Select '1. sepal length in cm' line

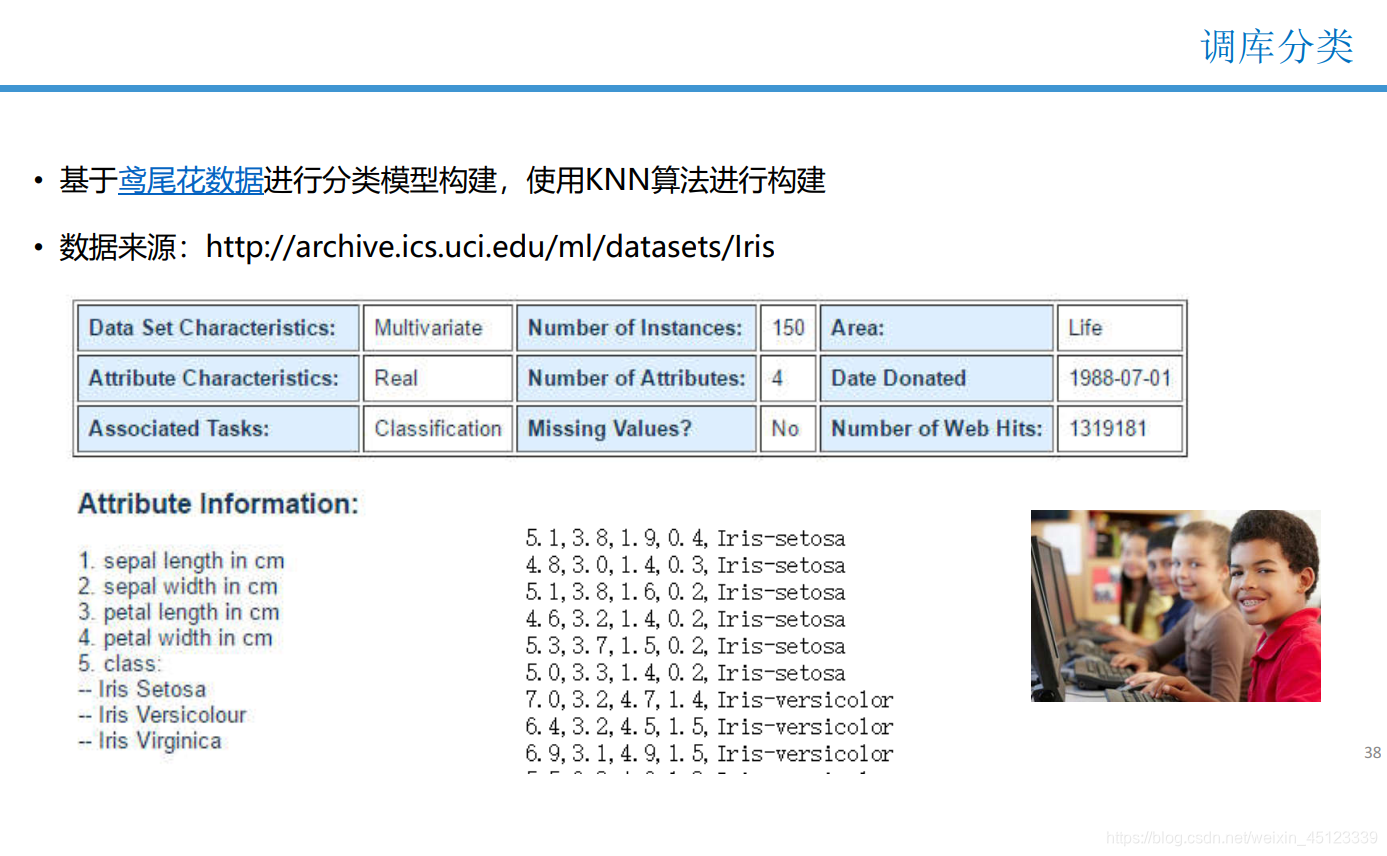(x=181, y=561)
